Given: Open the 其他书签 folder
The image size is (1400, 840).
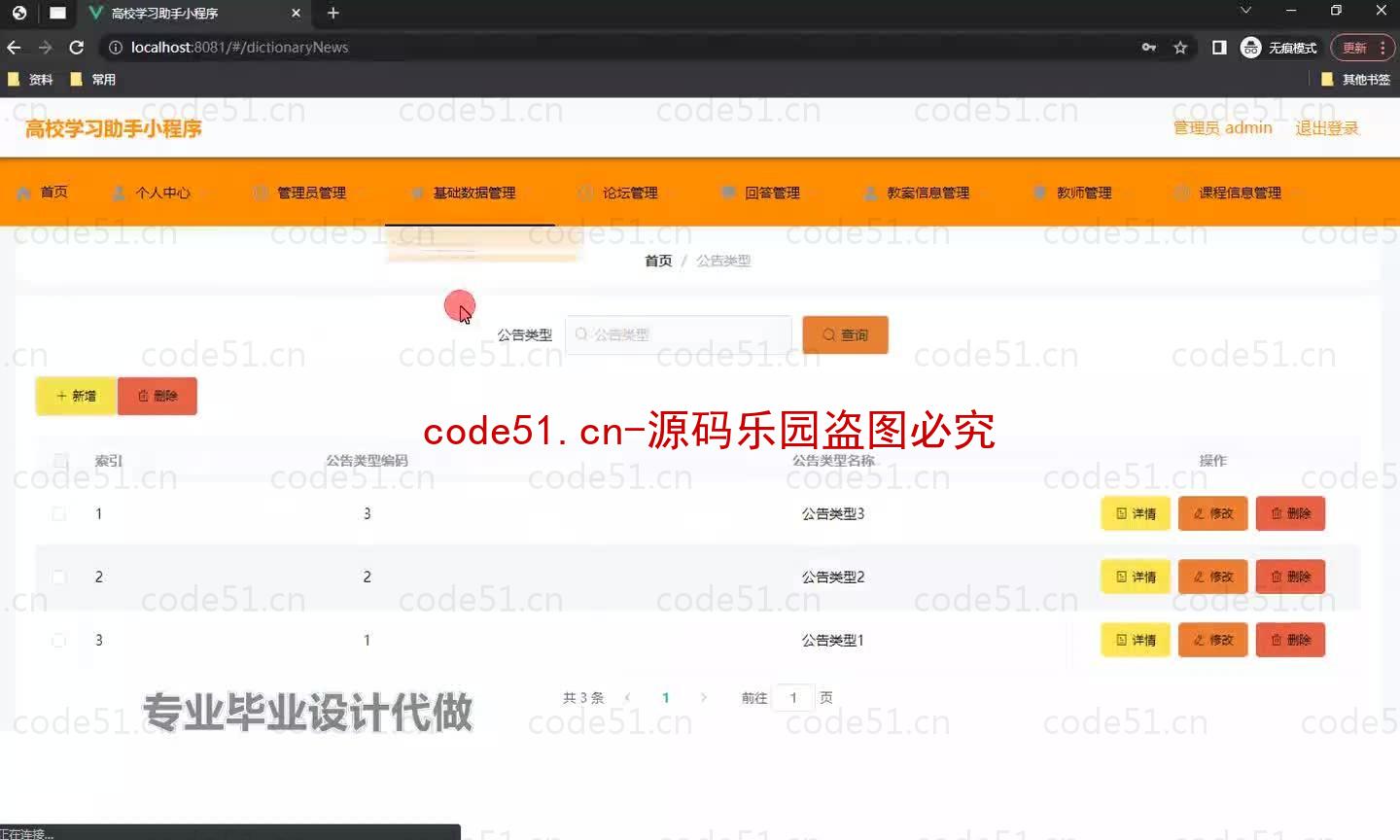Looking at the screenshot, I should coord(1355,80).
